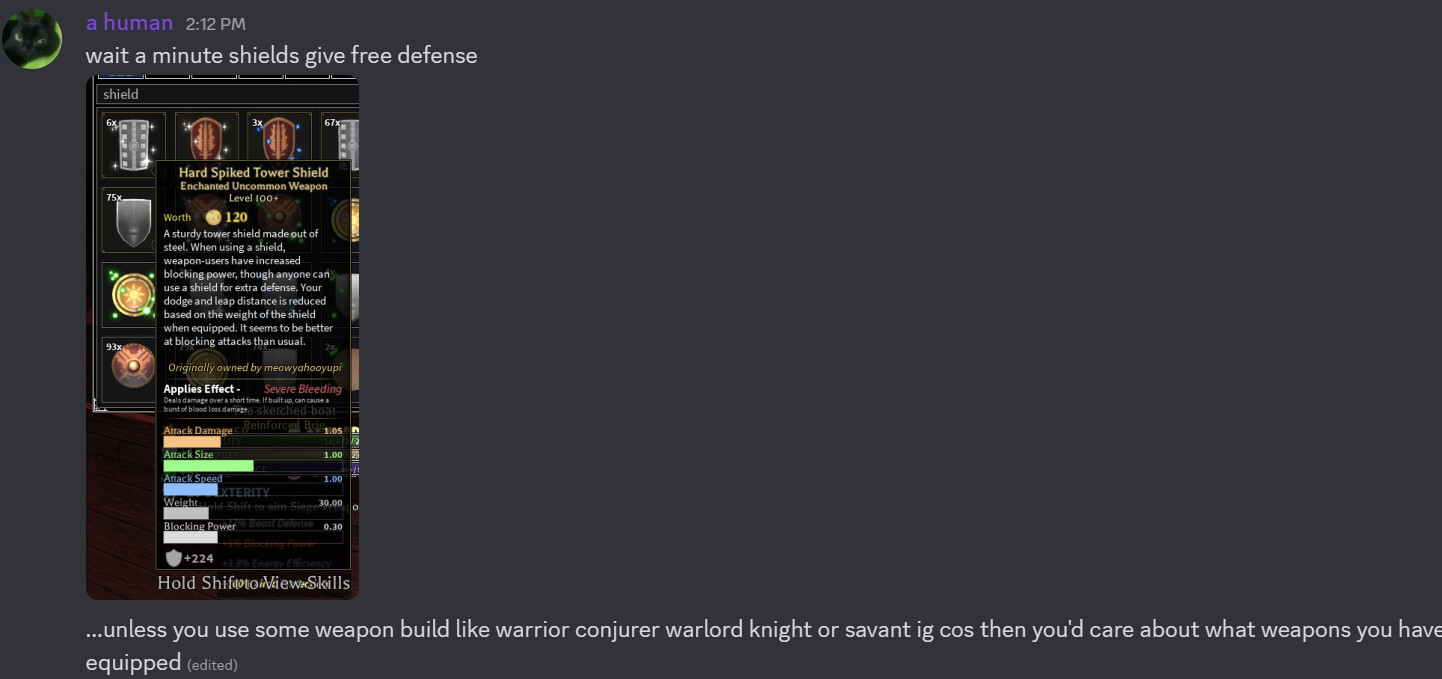
Task: Click the black cat user avatar
Action: [32, 39]
